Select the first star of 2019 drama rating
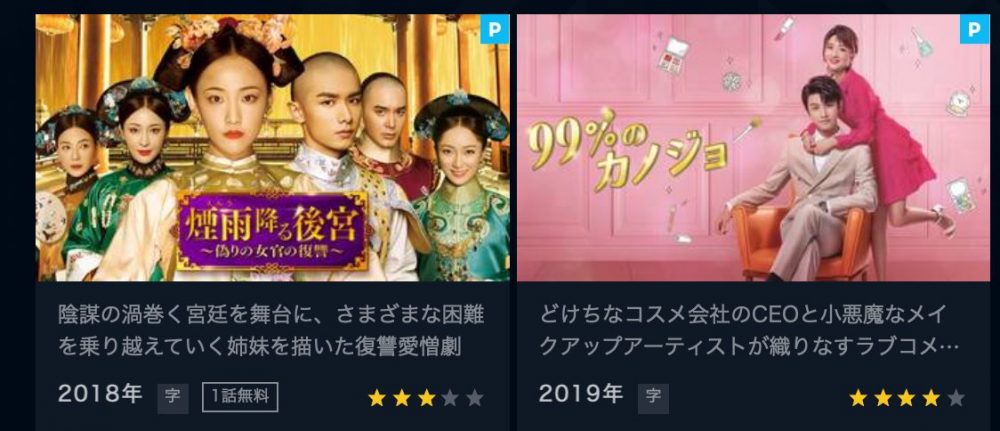 coord(858,398)
